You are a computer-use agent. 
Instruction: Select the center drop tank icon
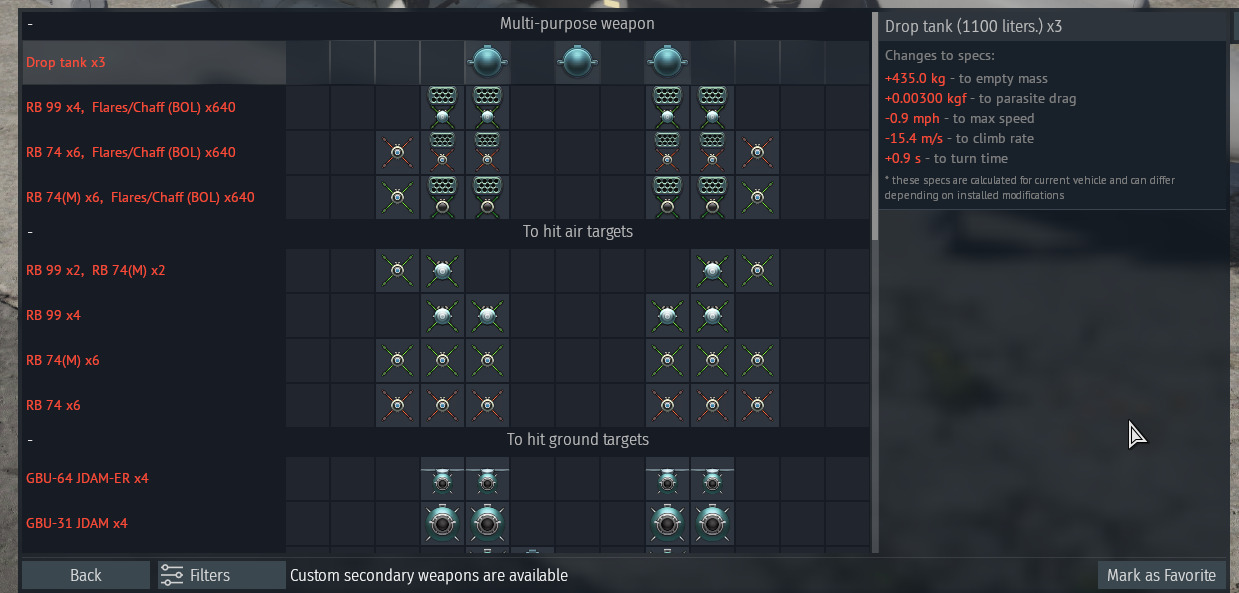(x=577, y=62)
